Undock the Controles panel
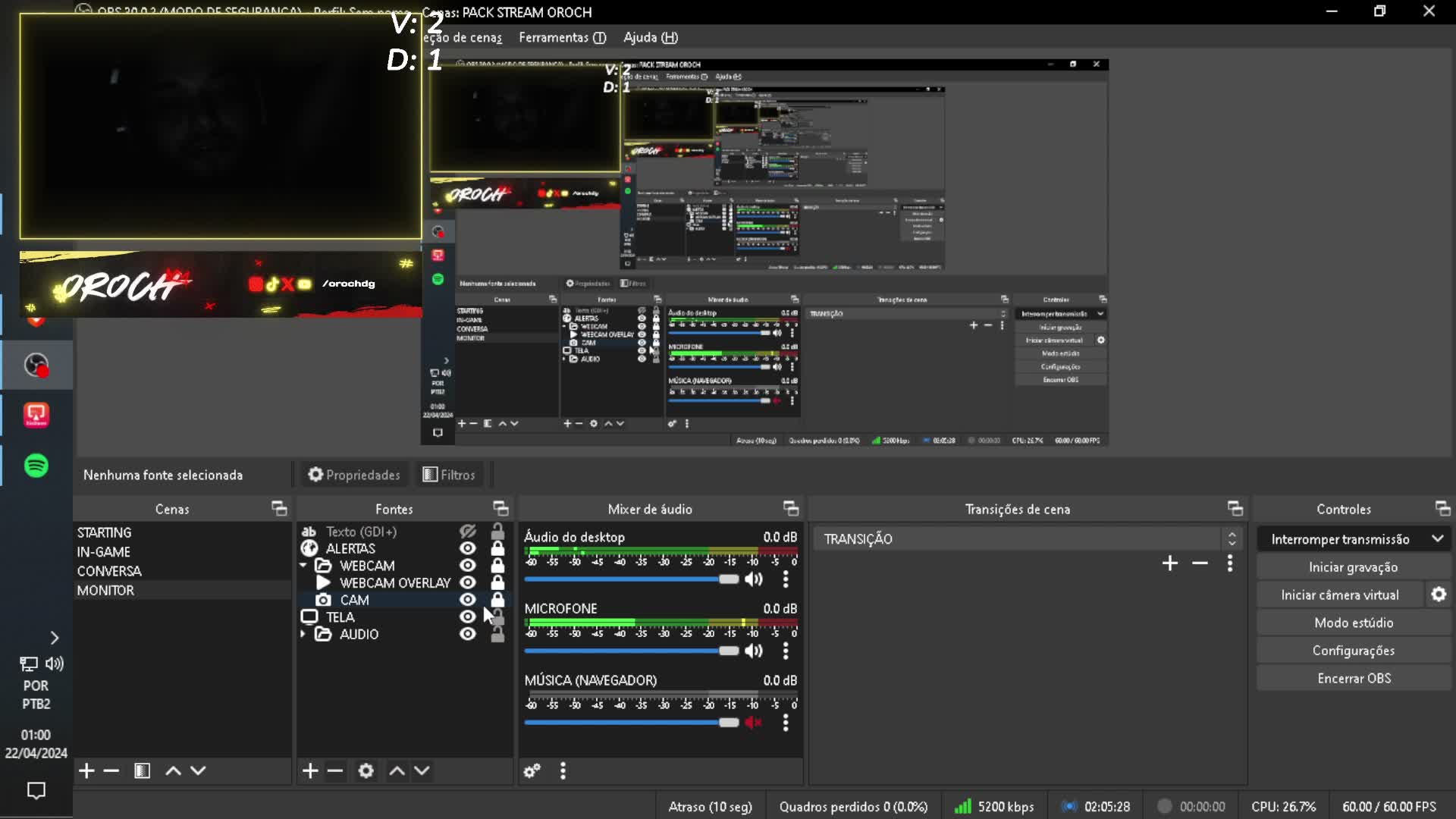Viewport: 1456px width, 819px height. pos(1442,509)
